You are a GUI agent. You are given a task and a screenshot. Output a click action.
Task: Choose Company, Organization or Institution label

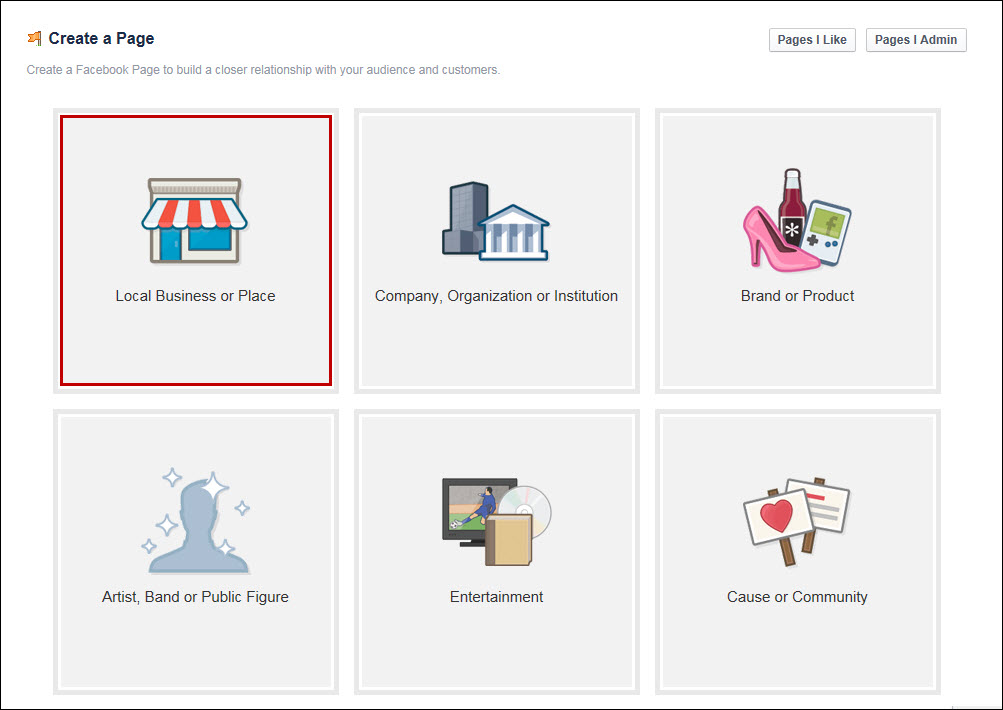point(496,296)
